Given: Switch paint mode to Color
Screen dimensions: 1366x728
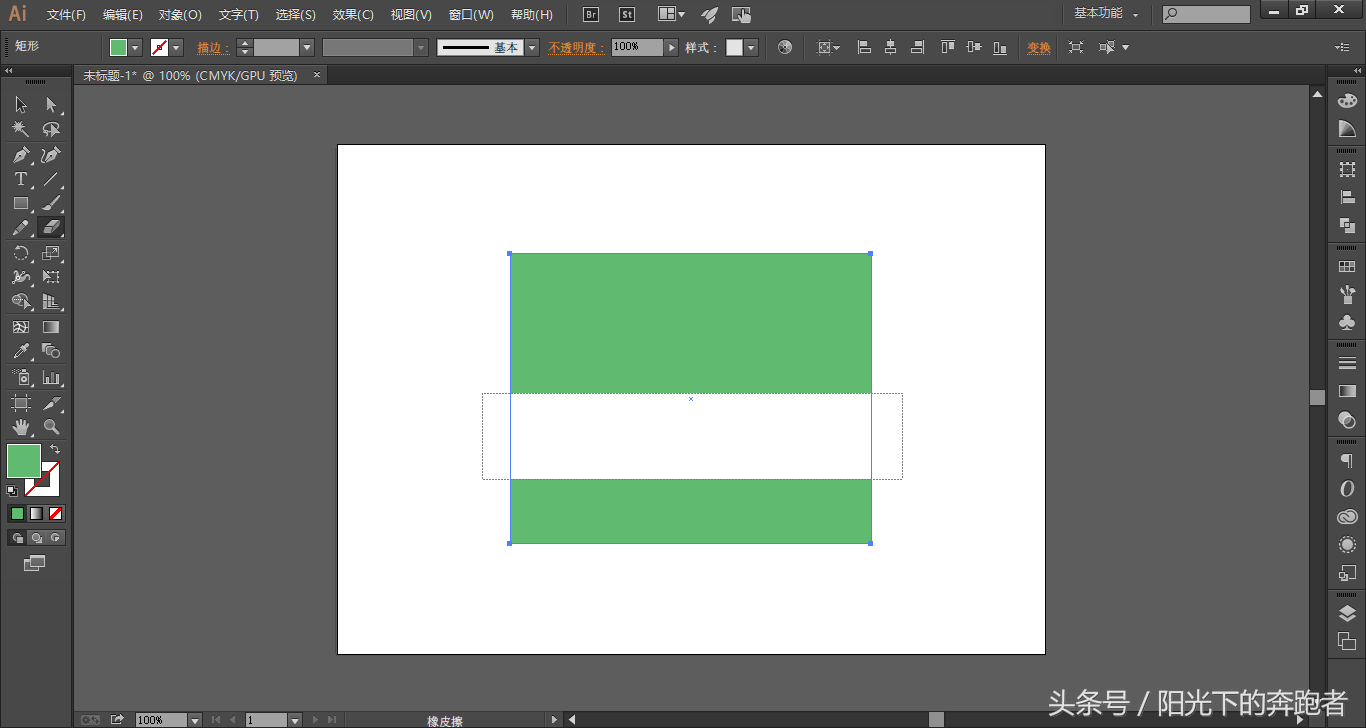Looking at the screenshot, I should pos(17,513).
